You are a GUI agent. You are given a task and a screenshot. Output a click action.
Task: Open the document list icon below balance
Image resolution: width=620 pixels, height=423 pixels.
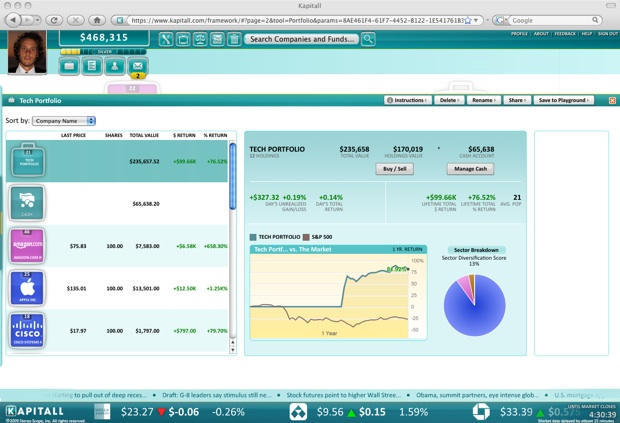[x=92, y=66]
